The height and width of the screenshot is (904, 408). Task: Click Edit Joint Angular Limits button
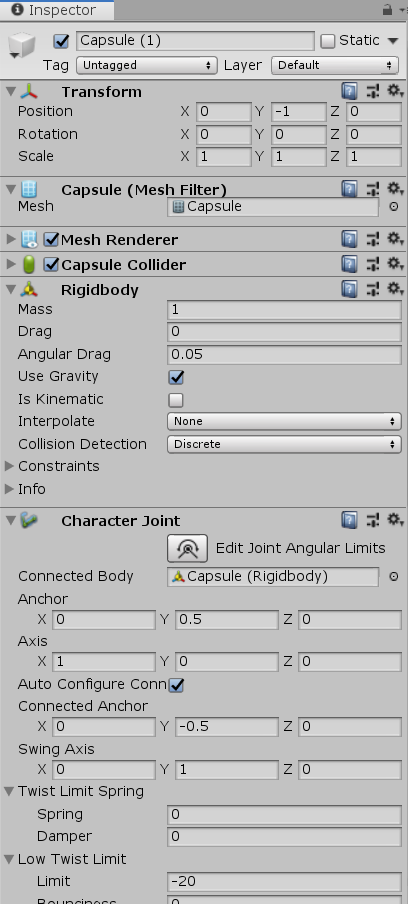pyautogui.click(x=187, y=548)
